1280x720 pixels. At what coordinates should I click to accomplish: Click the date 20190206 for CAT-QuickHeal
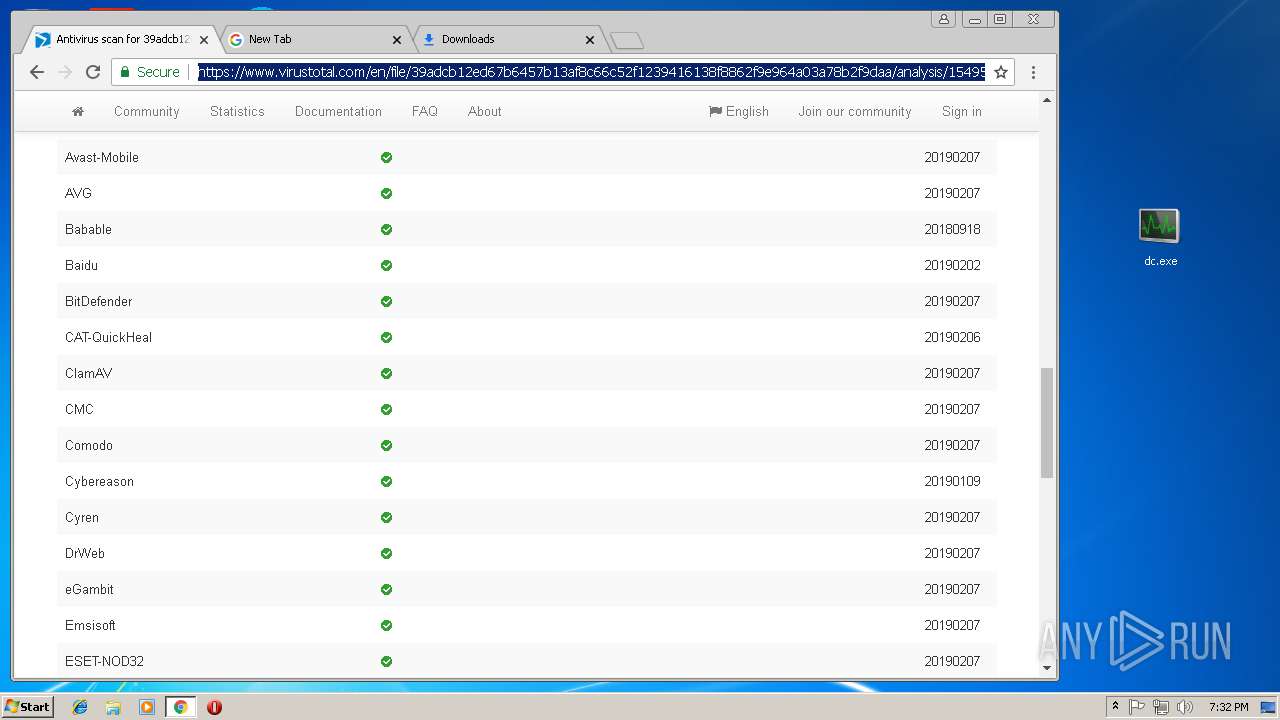pyautogui.click(x=952, y=337)
